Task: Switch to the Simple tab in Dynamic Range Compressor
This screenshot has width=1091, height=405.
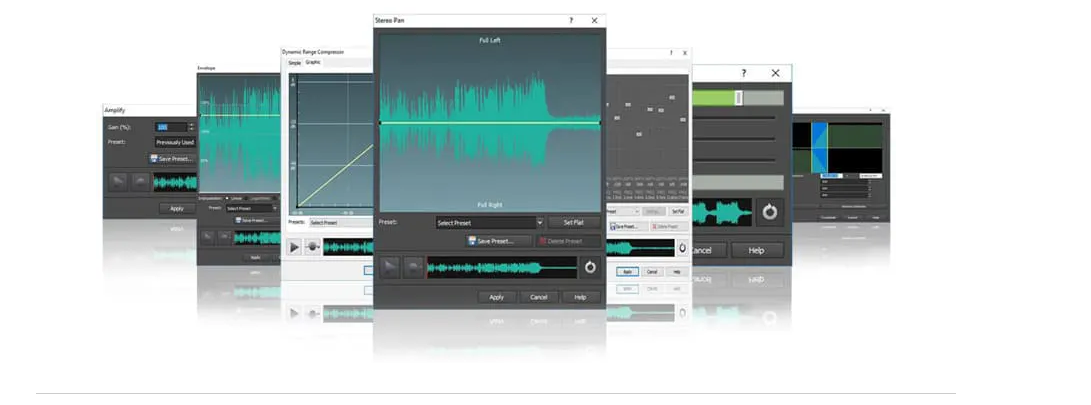Action: pos(294,63)
